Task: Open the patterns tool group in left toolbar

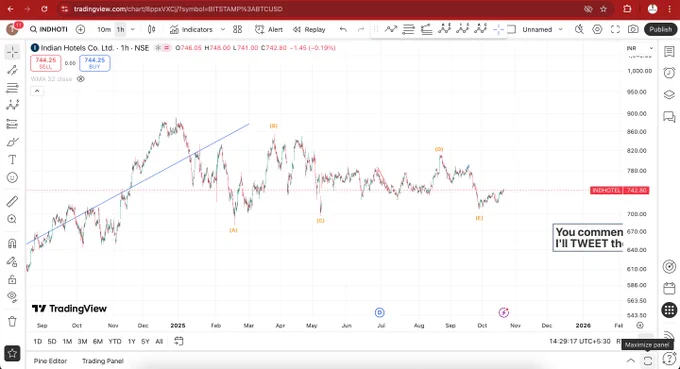Action: [12, 105]
